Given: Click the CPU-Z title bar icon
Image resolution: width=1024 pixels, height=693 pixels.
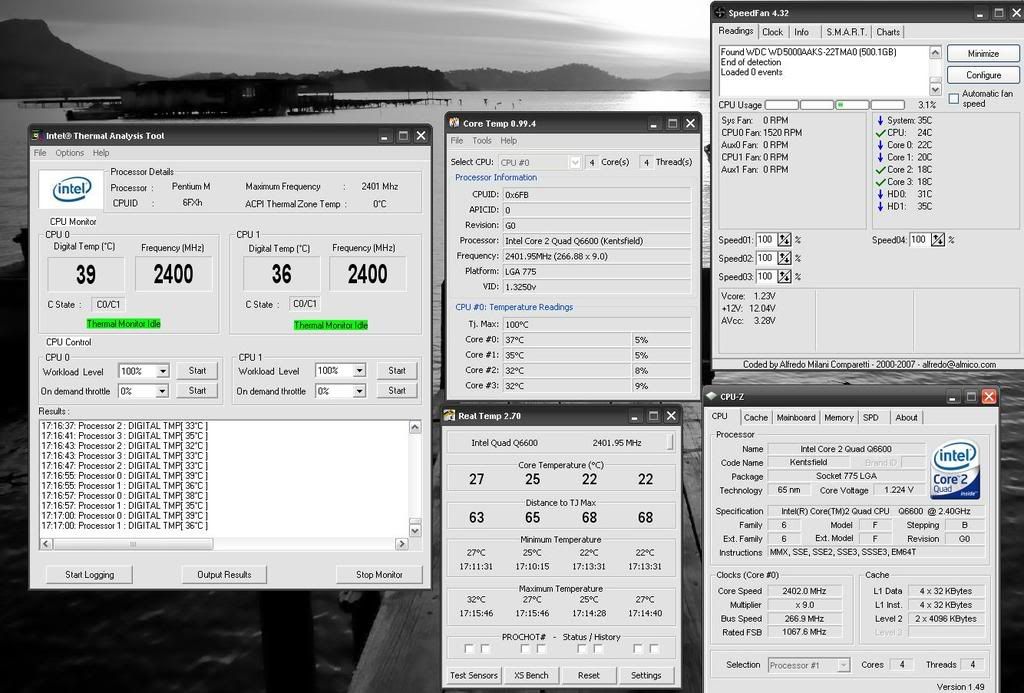Looking at the screenshot, I should click(x=712, y=396).
